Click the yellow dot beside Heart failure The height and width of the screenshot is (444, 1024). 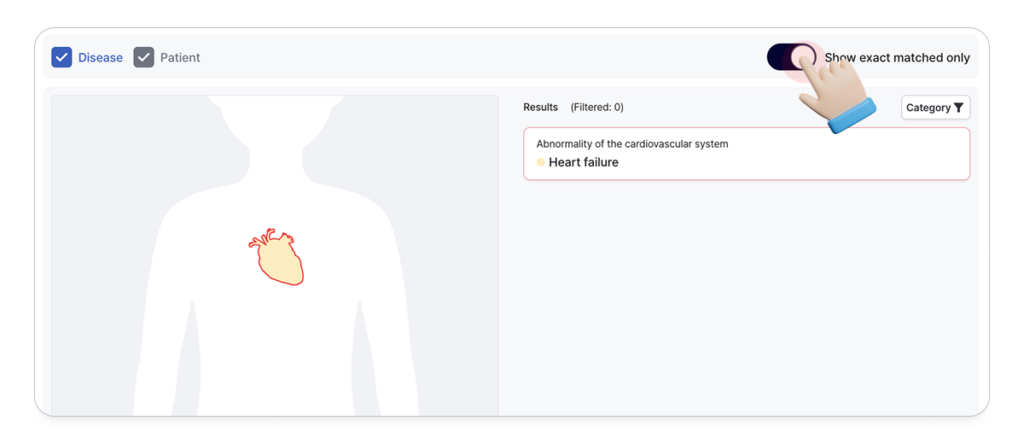point(541,162)
